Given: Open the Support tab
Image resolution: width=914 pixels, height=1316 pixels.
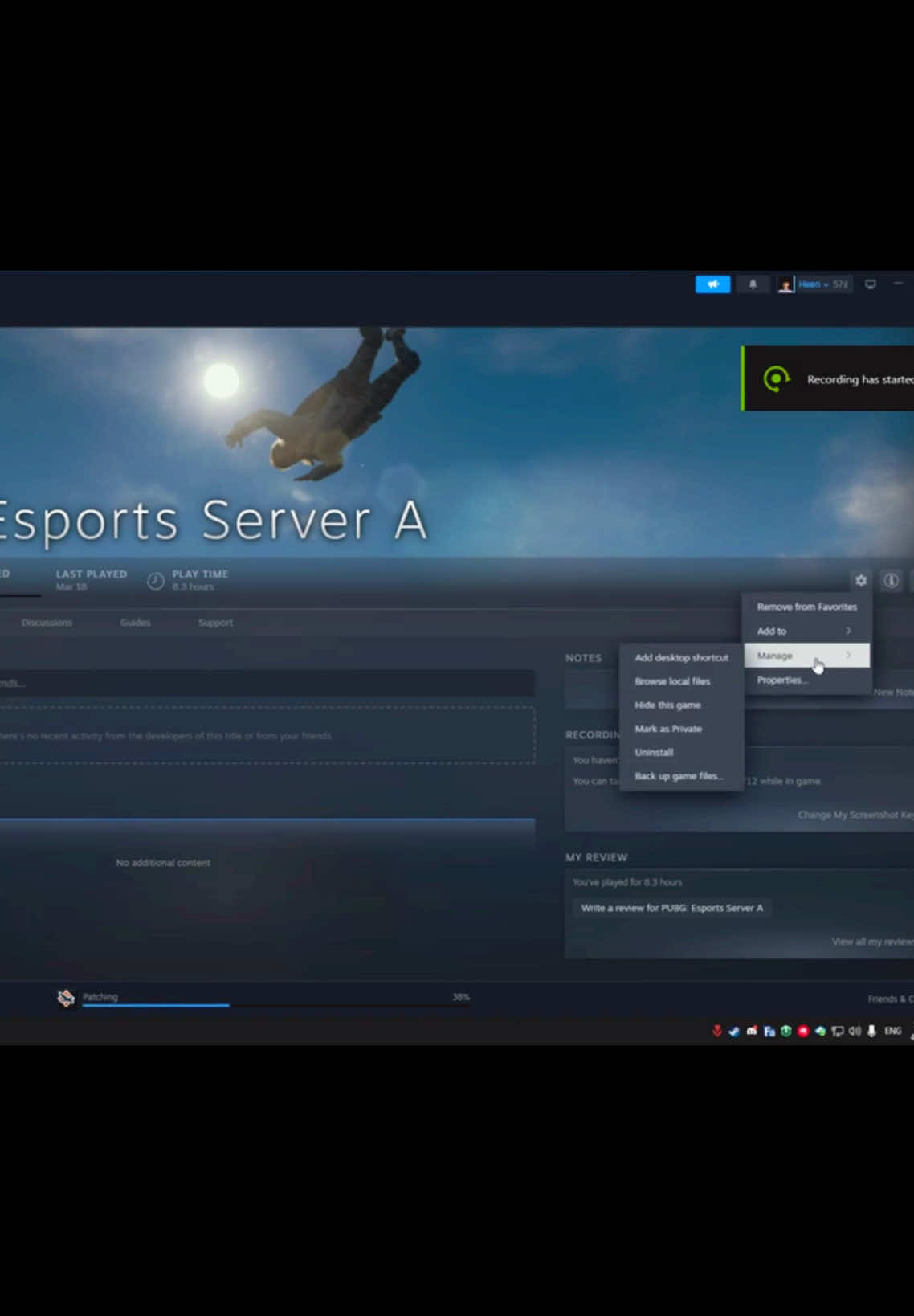Looking at the screenshot, I should [x=215, y=623].
